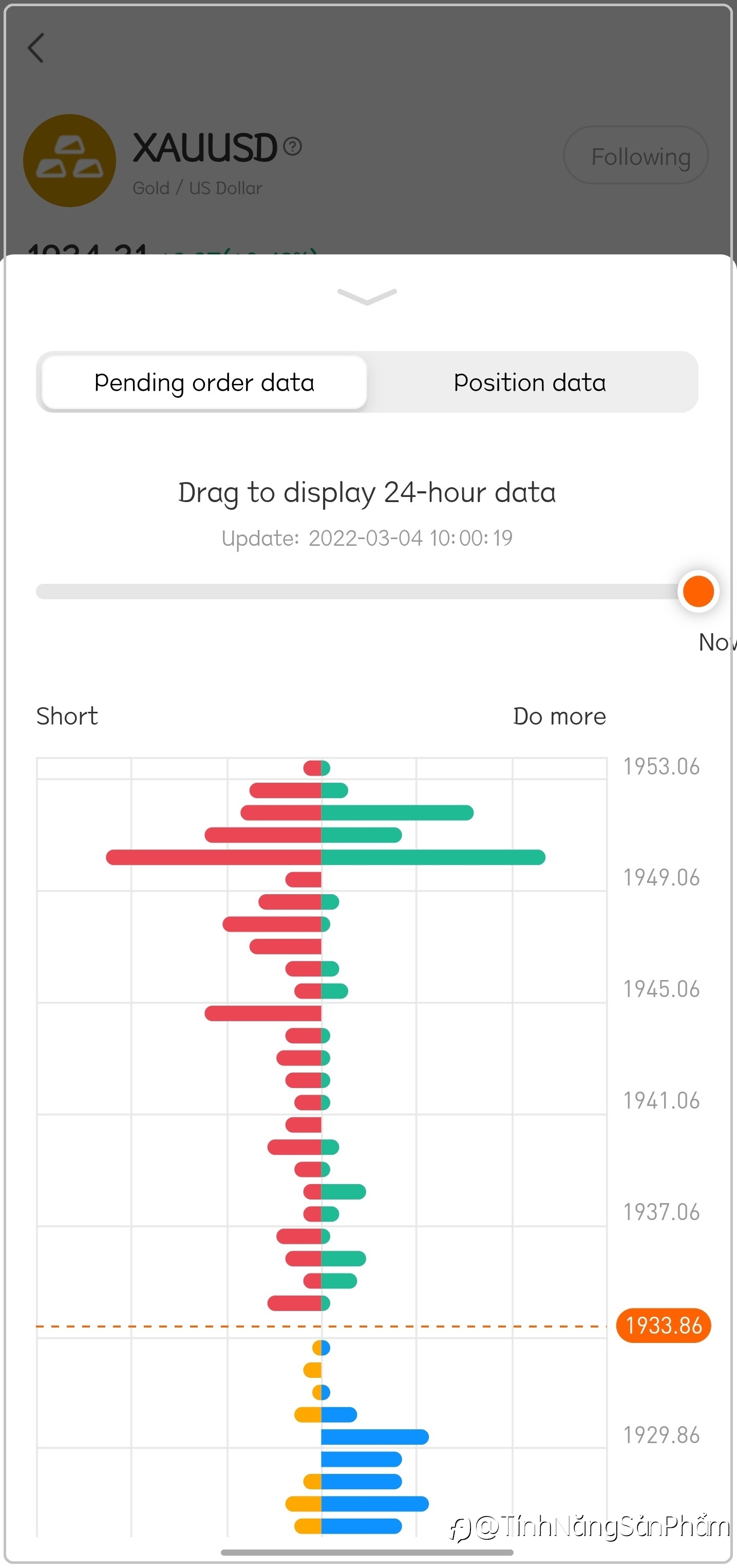
Task: Click the Short column label
Action: pyautogui.click(x=67, y=716)
